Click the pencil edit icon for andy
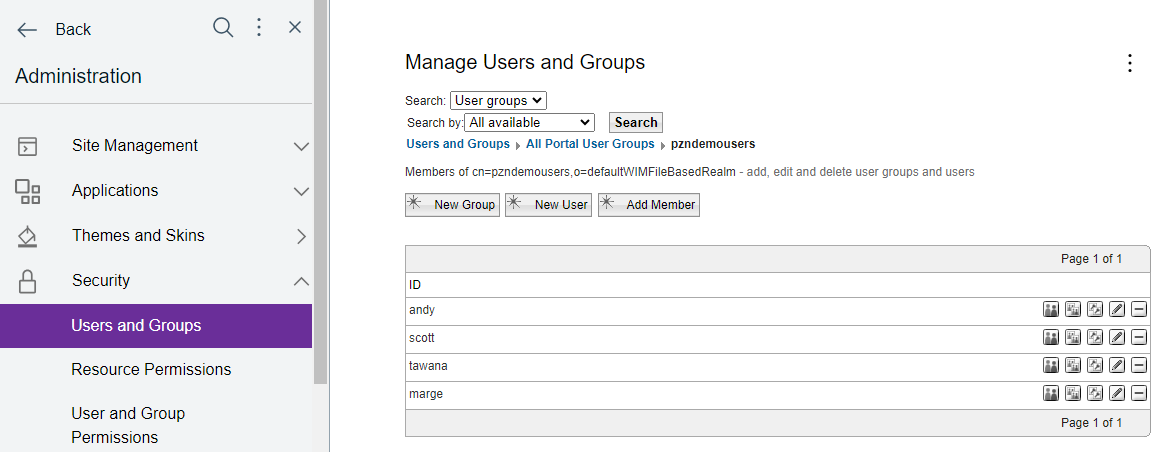1167x452 pixels. [x=1117, y=310]
